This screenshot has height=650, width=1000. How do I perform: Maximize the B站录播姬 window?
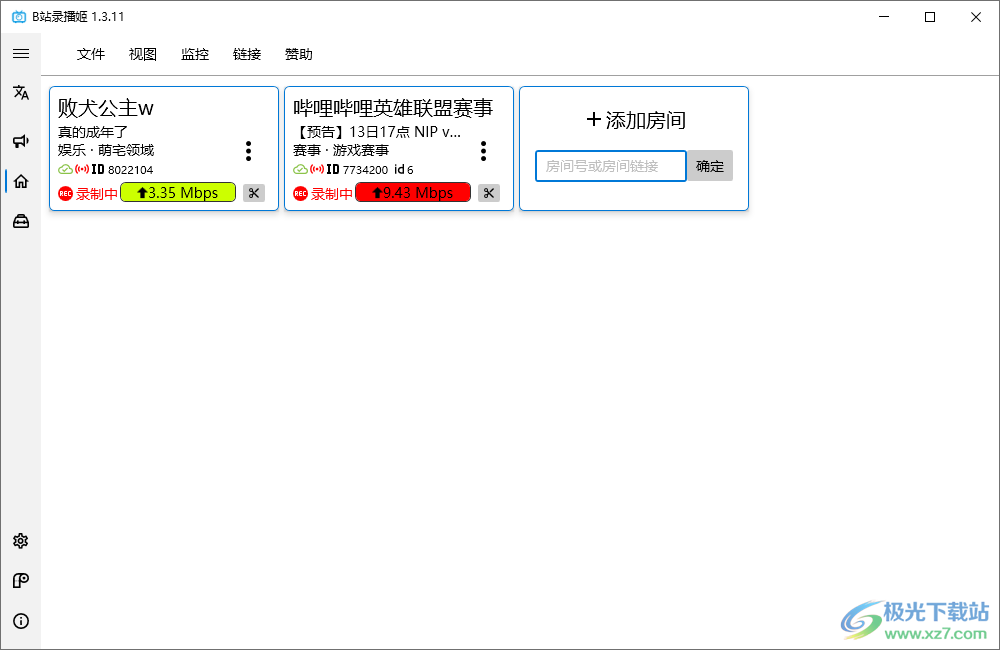(930, 17)
